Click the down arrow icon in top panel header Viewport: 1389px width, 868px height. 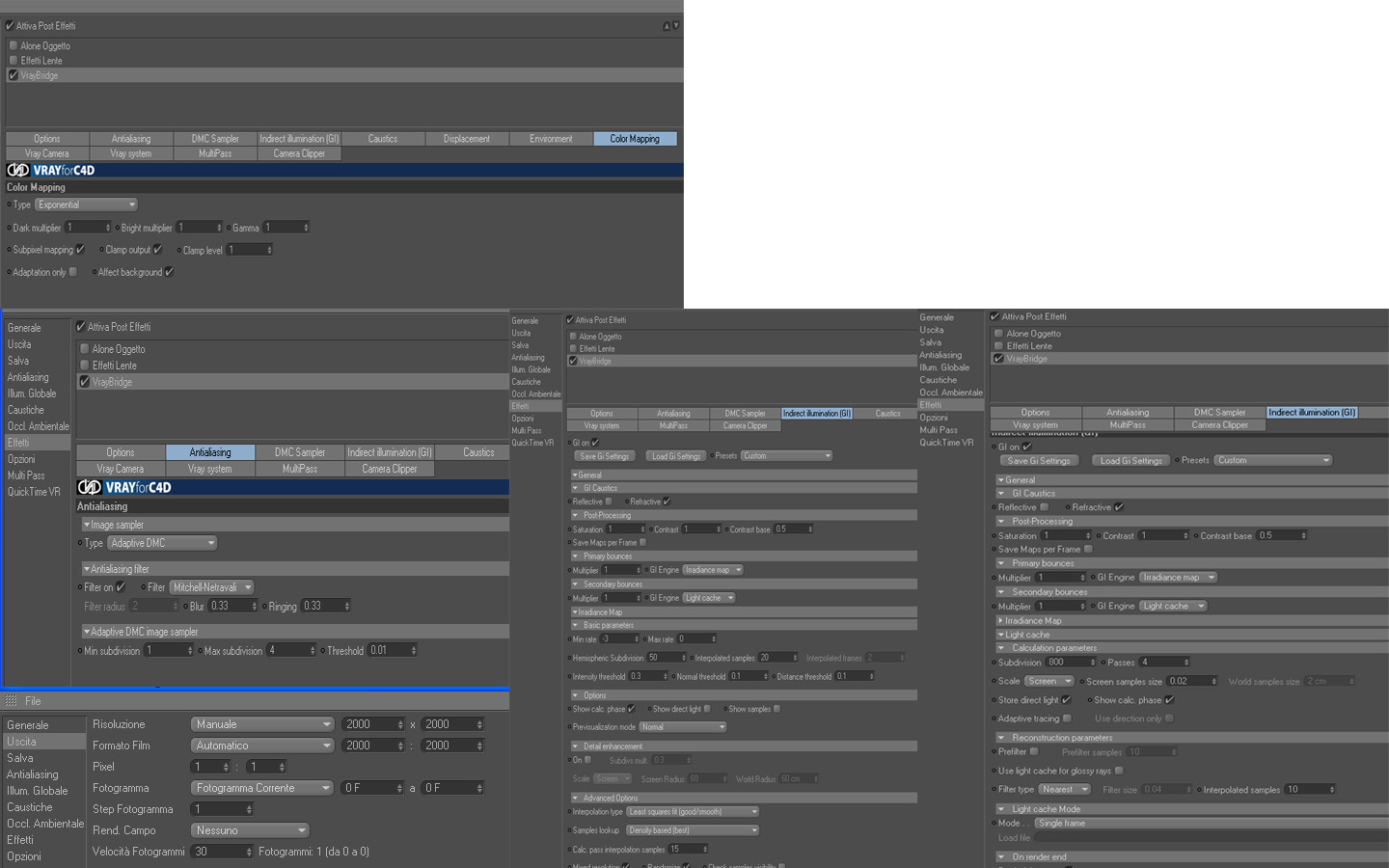(x=676, y=26)
